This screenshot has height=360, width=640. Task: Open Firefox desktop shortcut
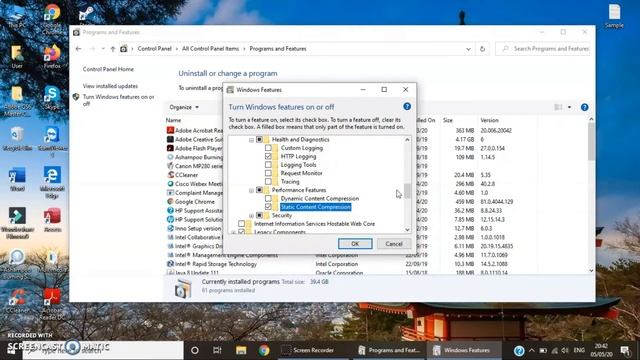[52, 57]
